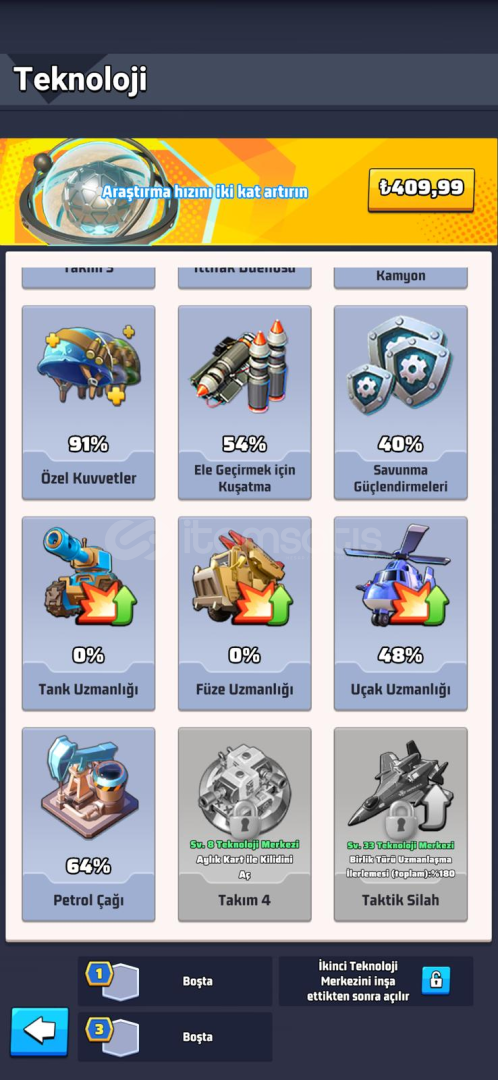The image size is (498, 1080).
Task: Open Savunma Güçlendirmeleri shield icon
Action: point(400,365)
